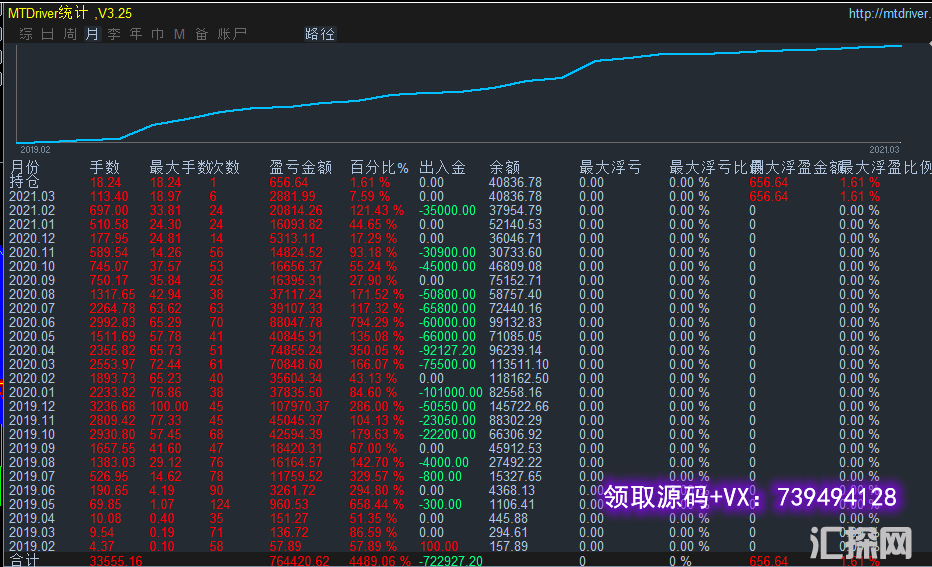Select the 2020.11 month row
This screenshot has height=567, width=932.
(32, 252)
